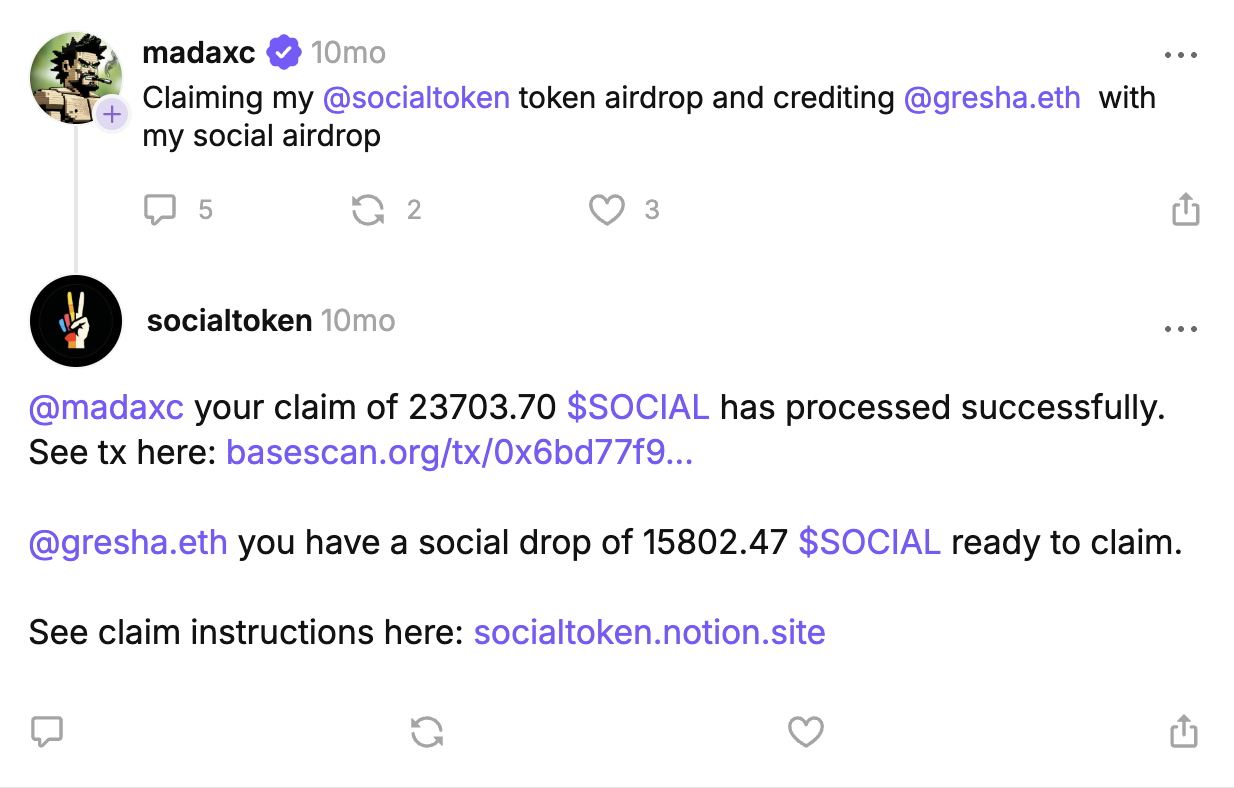Open more options for socialtoken's reply

point(1181,328)
